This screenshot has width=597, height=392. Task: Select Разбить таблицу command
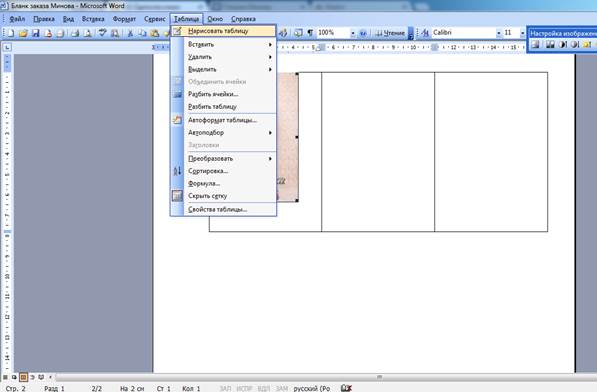coord(223,107)
